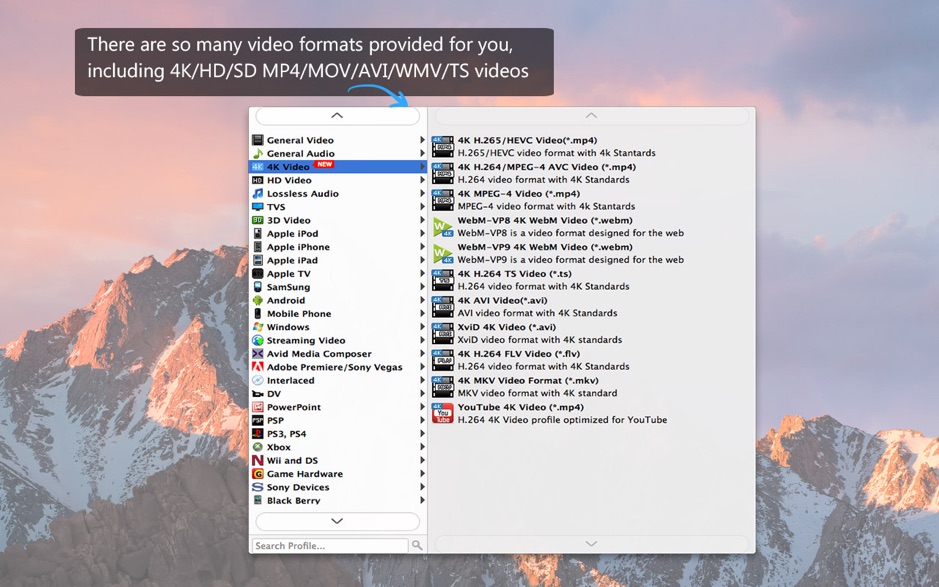Viewport: 939px width, 587px height.
Task: Click the Adobe Premiere/Sony Vegas icon
Action: click(258, 367)
